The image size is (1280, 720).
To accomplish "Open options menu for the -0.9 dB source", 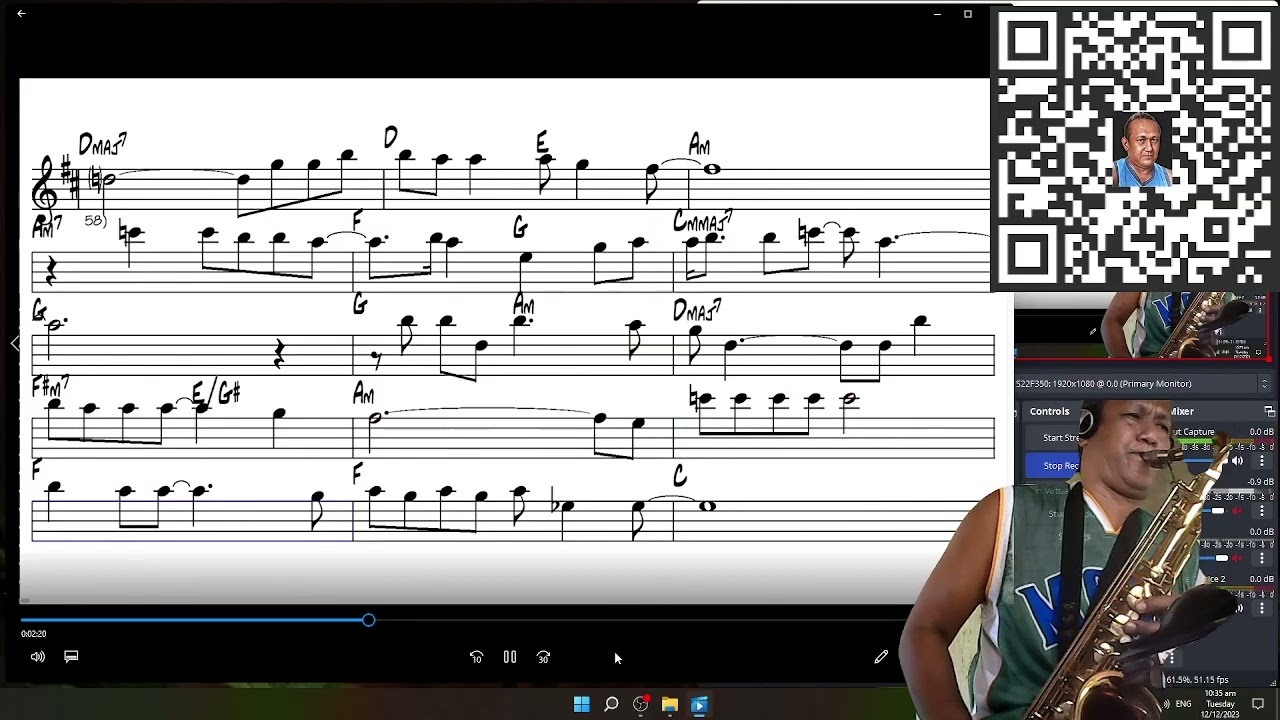I will point(1261,511).
